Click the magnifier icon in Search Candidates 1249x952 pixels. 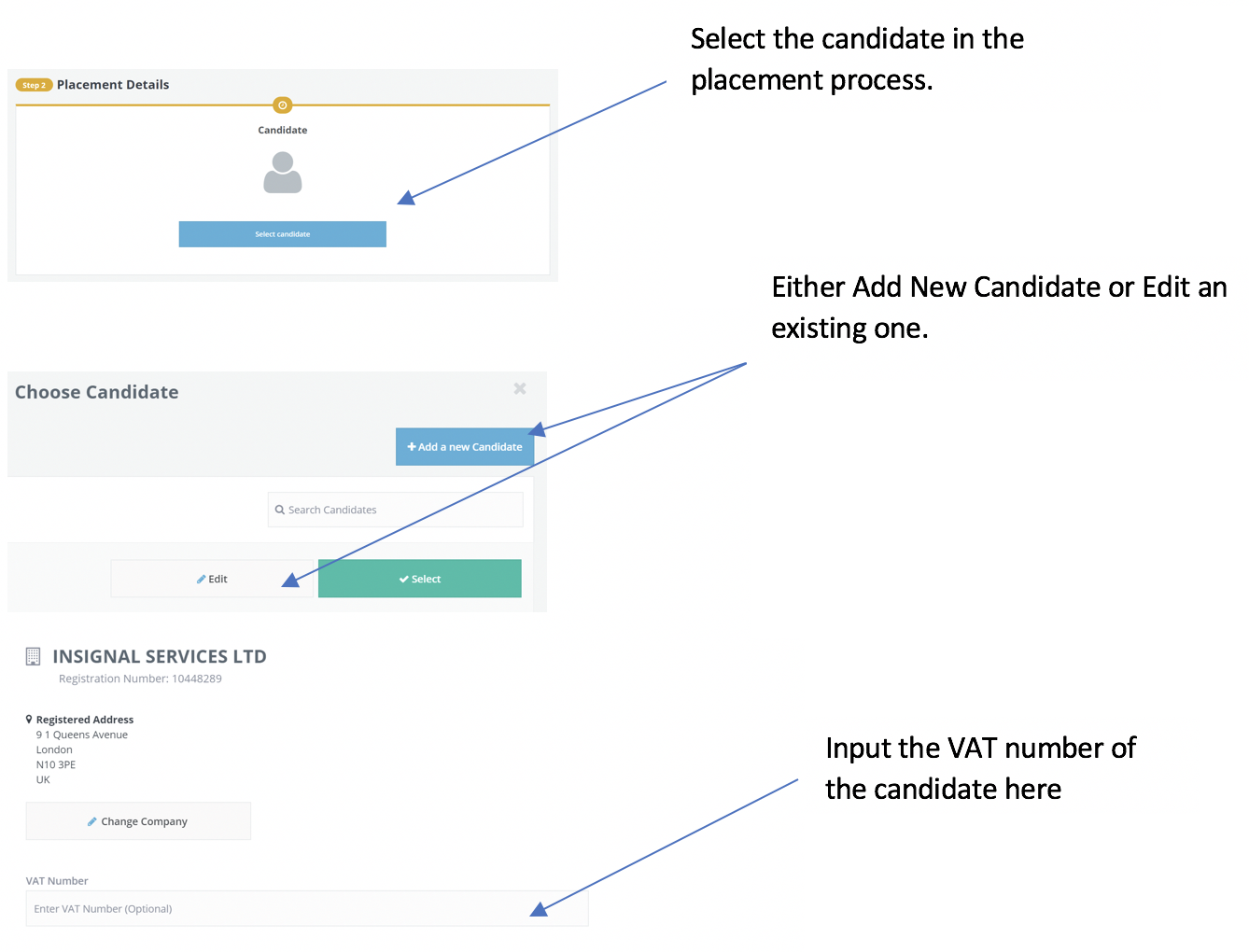(x=280, y=510)
